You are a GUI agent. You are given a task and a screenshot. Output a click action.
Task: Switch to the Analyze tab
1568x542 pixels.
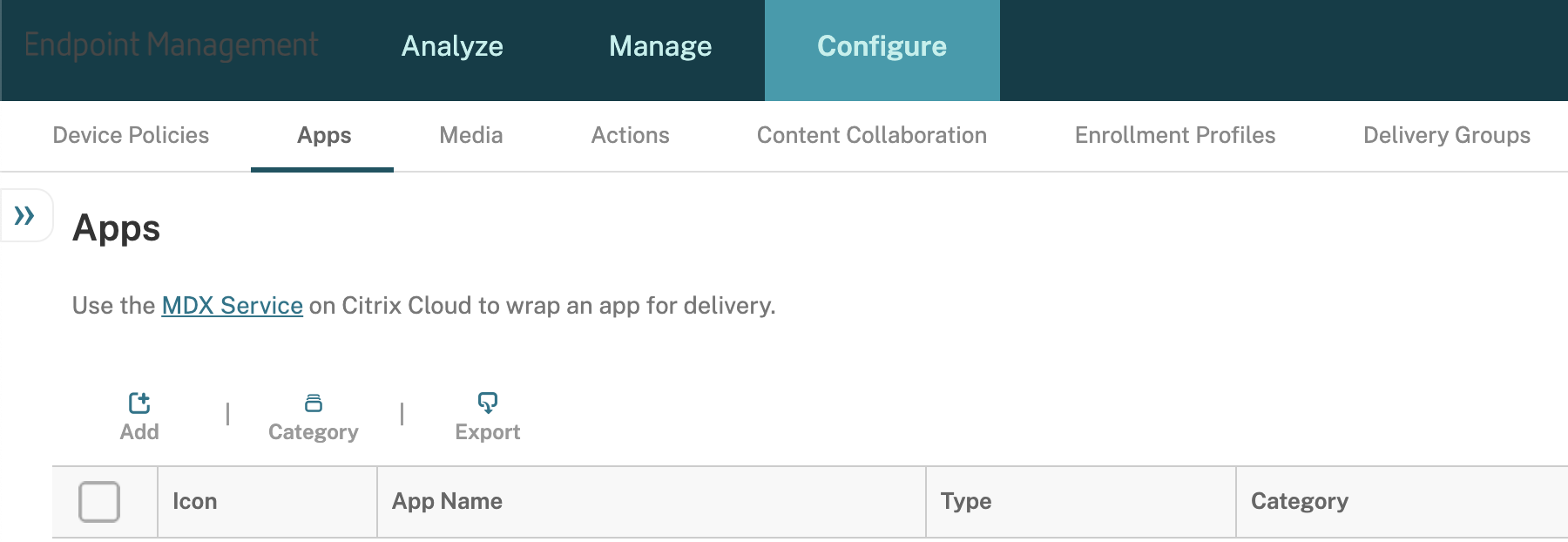(452, 46)
